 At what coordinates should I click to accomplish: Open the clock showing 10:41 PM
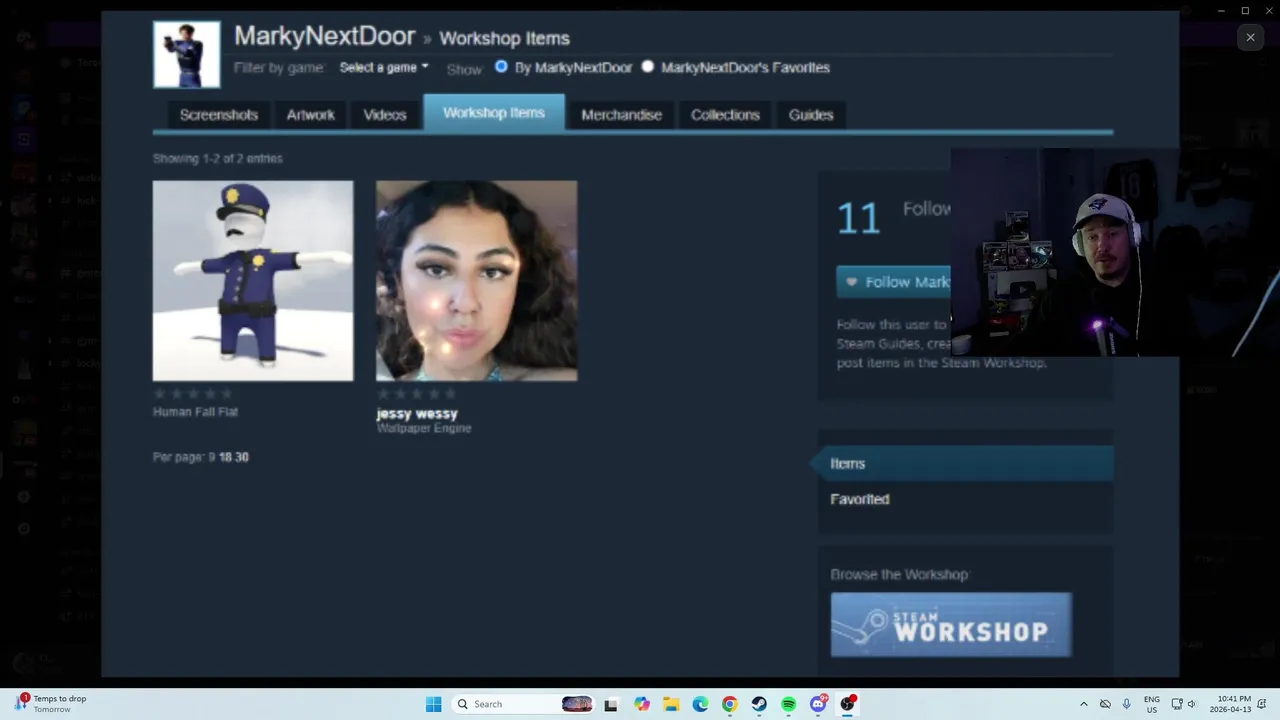(x=1230, y=704)
